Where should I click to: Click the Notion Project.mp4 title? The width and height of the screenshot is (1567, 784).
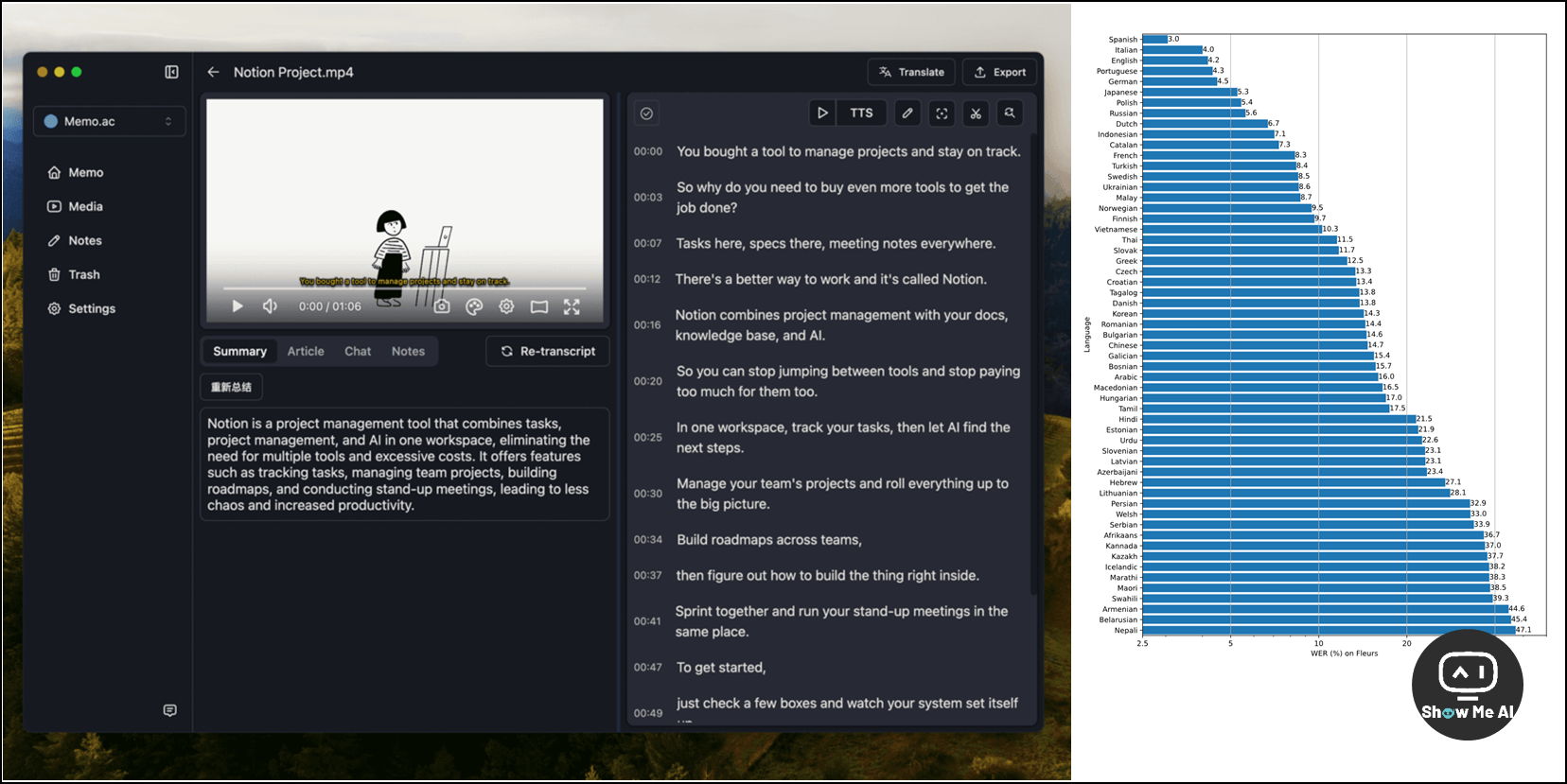293,72
